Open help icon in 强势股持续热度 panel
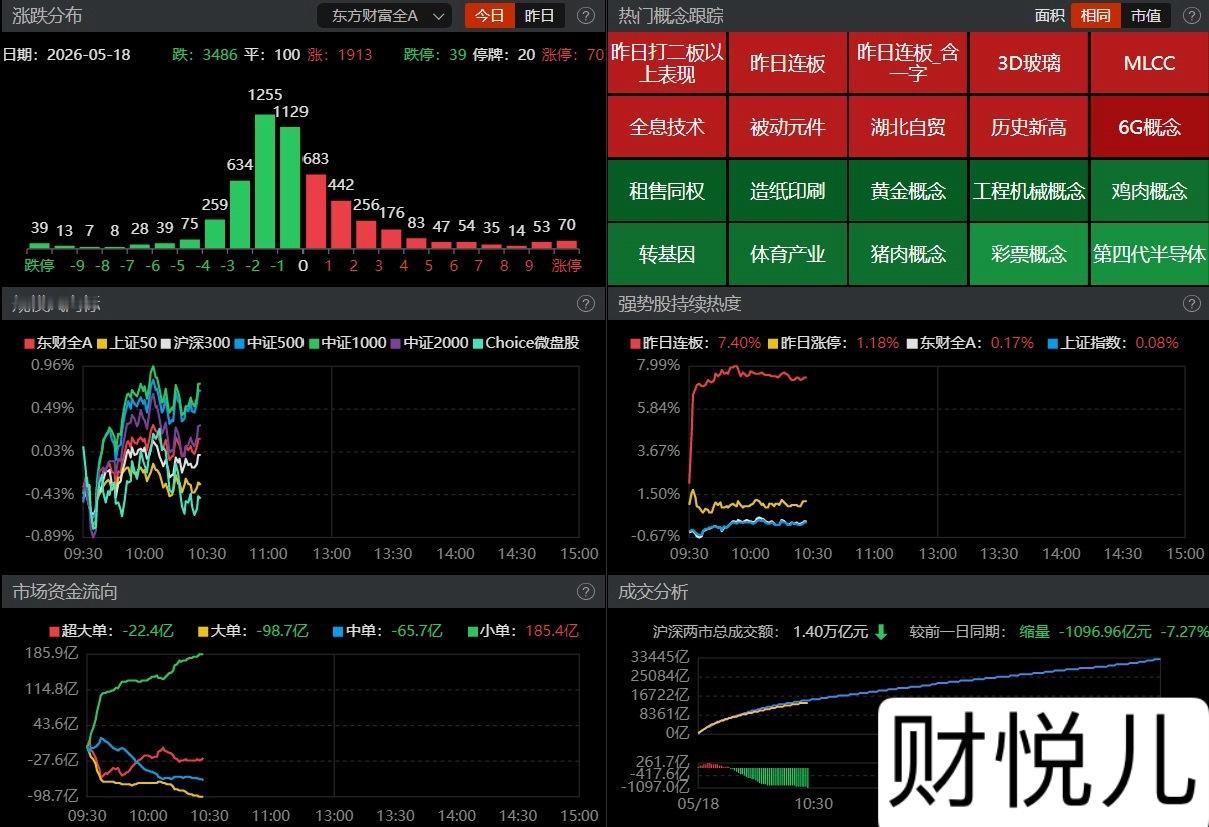This screenshot has height=827, width=1209. click(x=1191, y=303)
